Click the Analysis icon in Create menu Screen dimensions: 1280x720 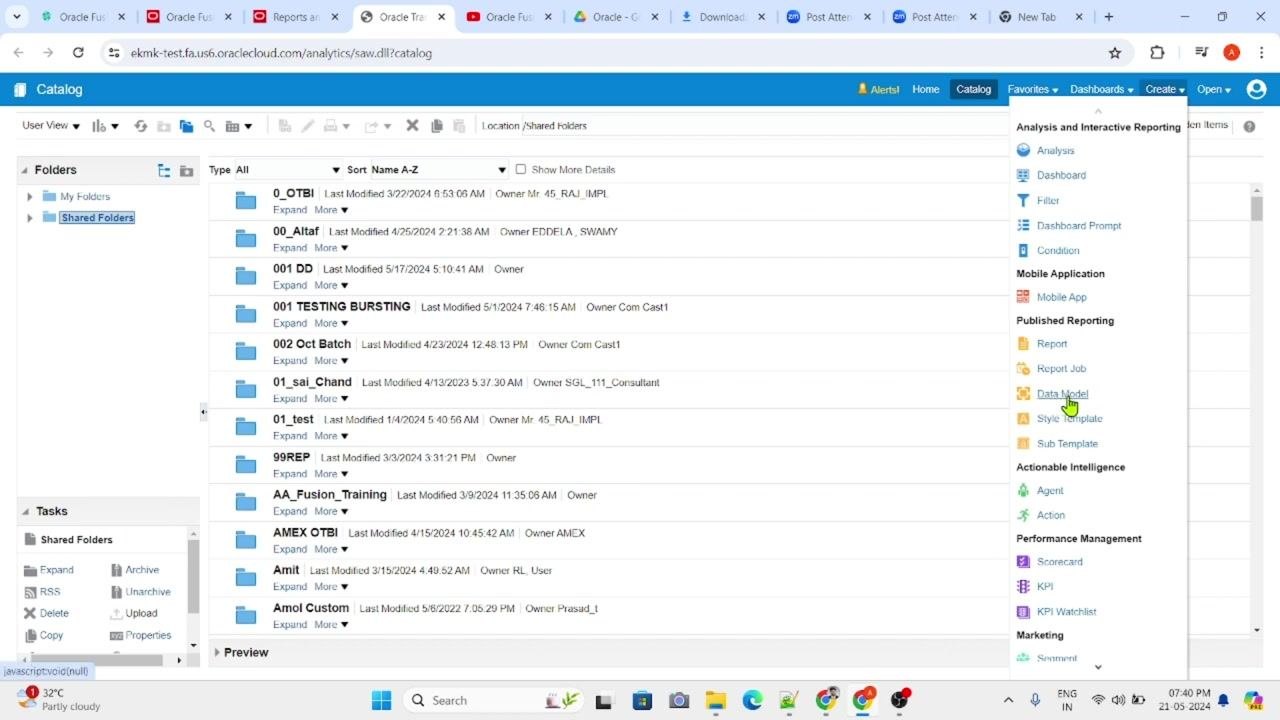(x=1023, y=151)
